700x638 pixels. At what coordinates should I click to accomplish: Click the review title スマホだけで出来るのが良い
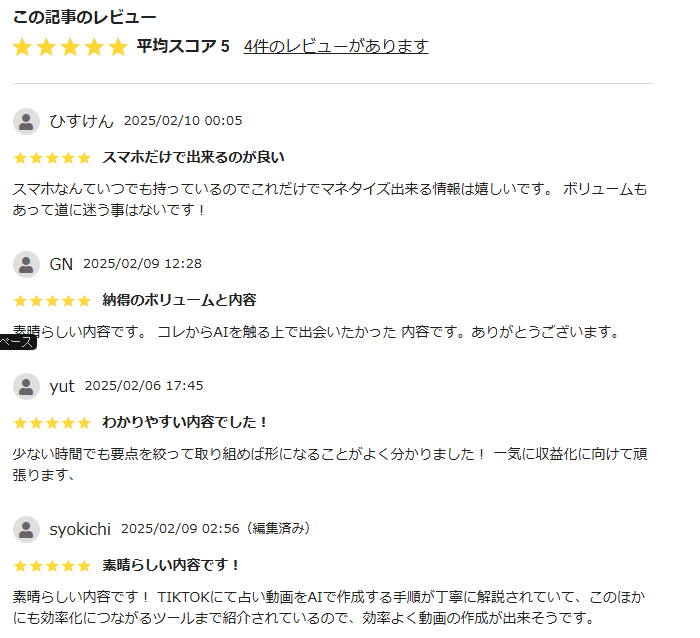click(193, 157)
